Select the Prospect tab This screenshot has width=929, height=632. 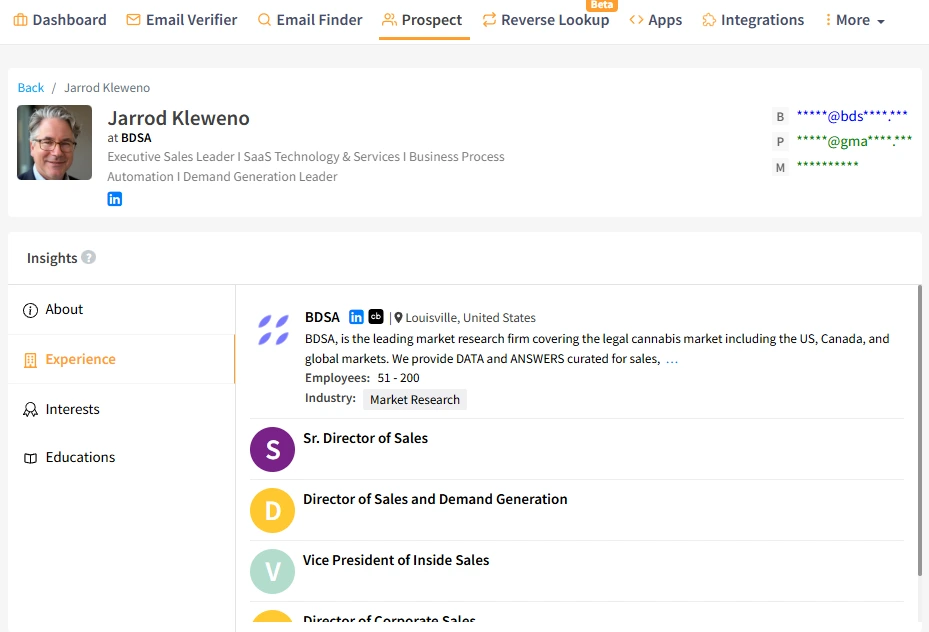coord(422,20)
